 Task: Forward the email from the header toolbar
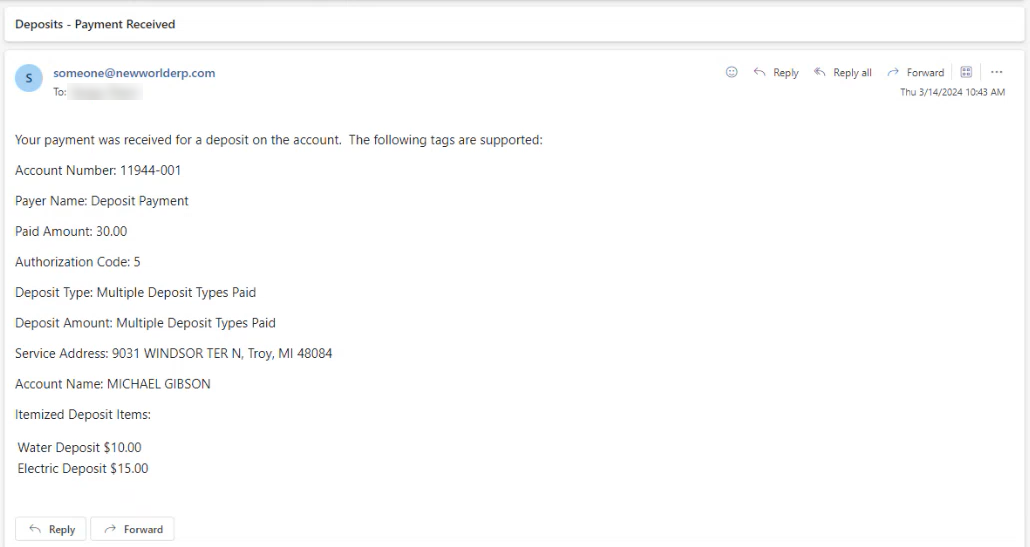point(916,72)
